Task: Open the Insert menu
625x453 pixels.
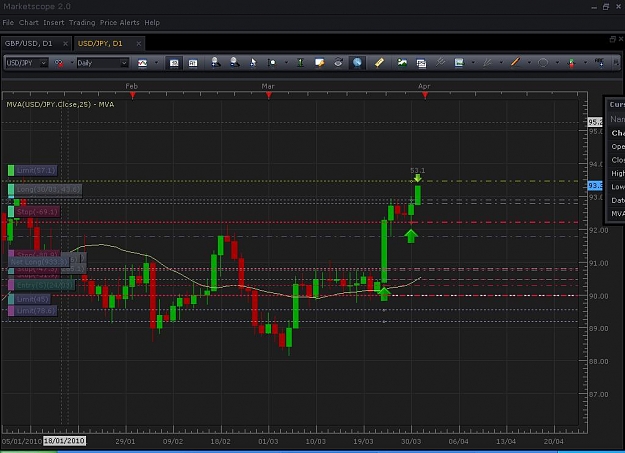Action: pos(54,23)
